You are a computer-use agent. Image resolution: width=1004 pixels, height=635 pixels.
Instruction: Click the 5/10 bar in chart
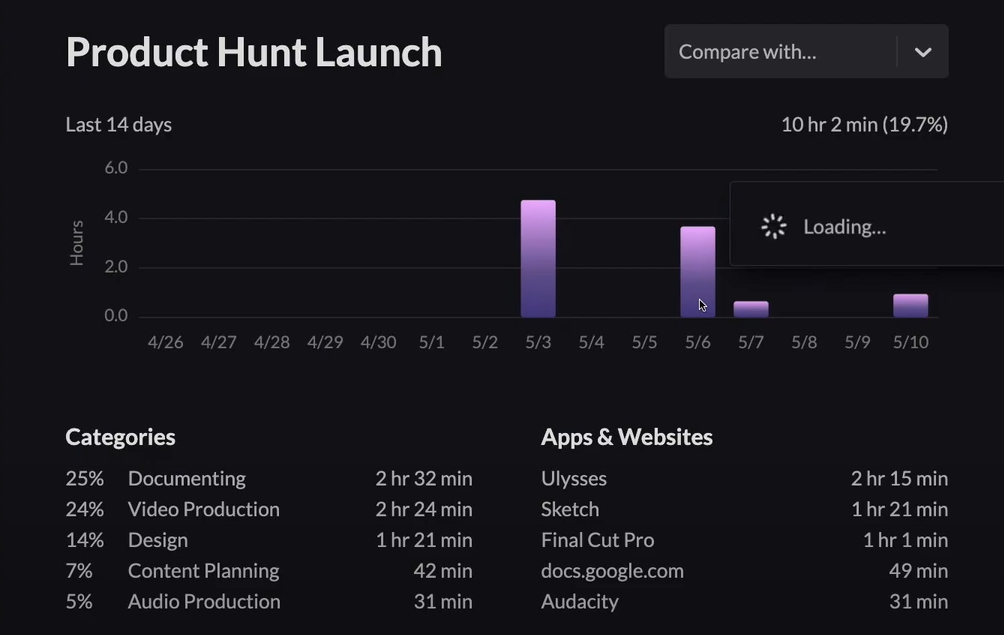point(910,305)
